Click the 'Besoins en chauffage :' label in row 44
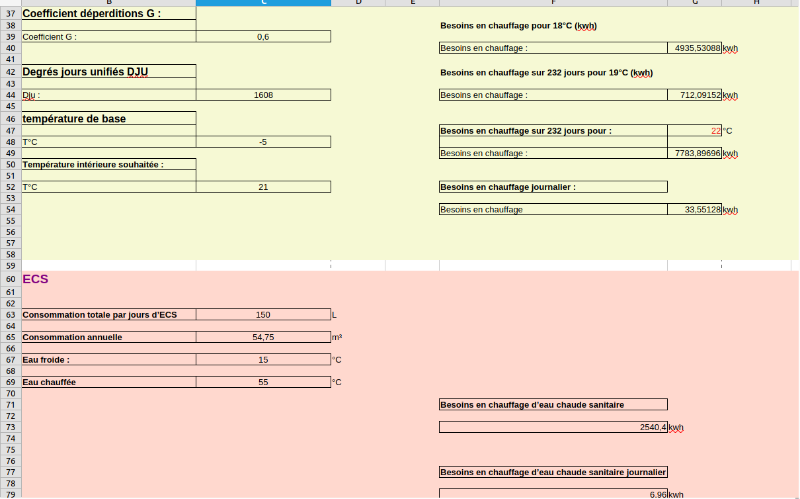 553,95
